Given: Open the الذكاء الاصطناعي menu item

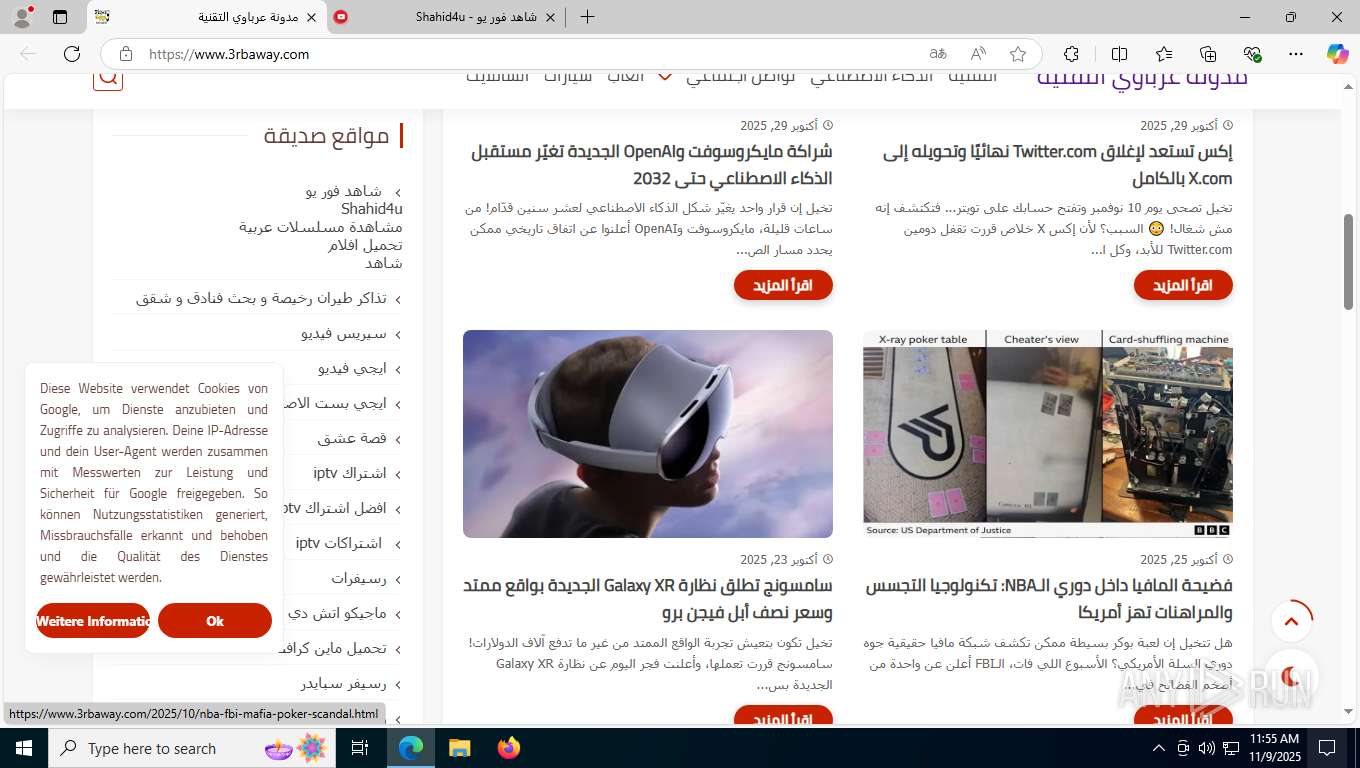Looking at the screenshot, I should [x=871, y=77].
